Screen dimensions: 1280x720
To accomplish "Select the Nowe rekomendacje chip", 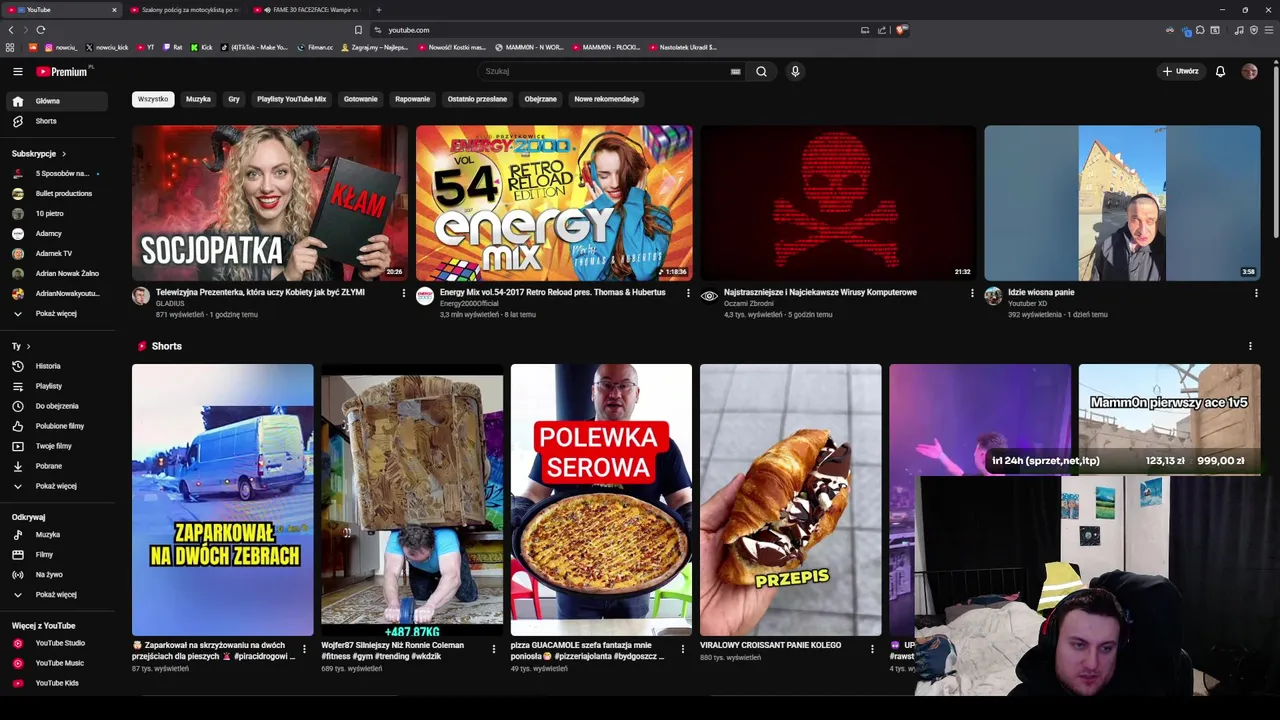I will (x=606, y=99).
